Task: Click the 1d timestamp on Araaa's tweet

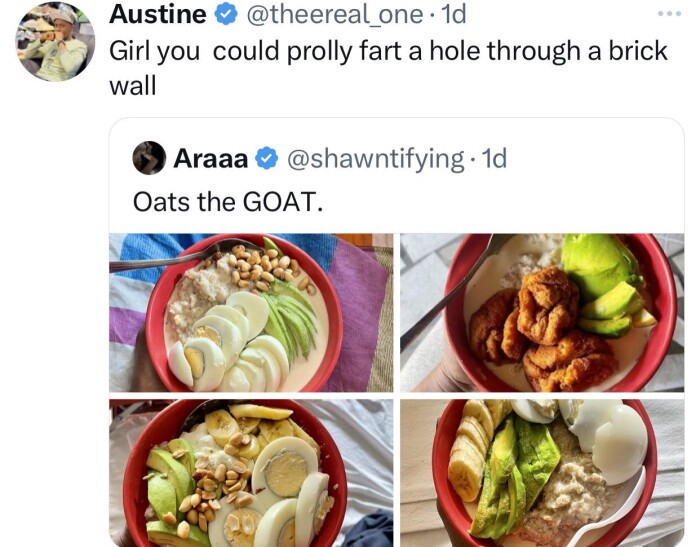Action: pyautogui.click(x=495, y=159)
